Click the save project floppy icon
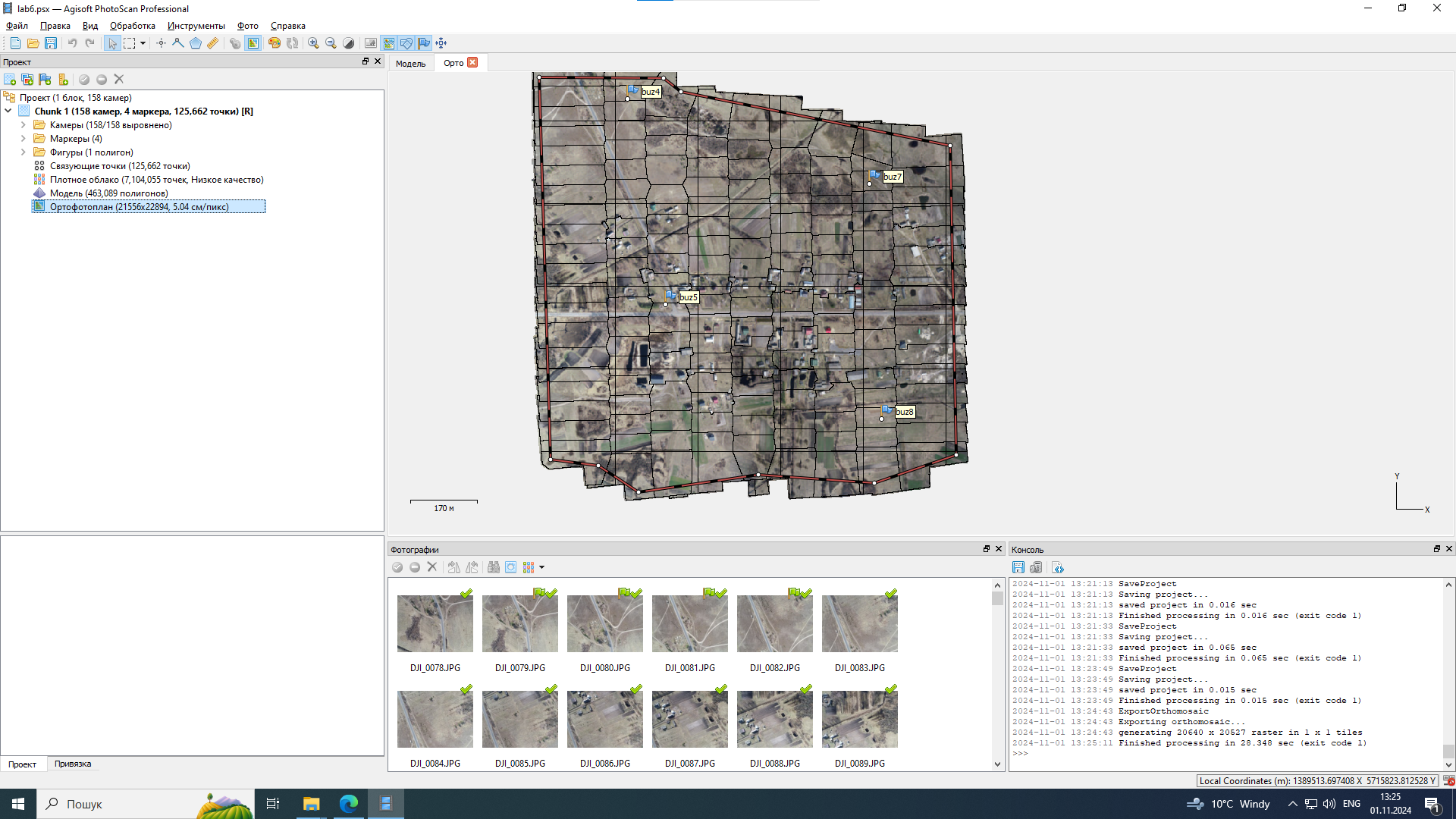 click(51, 43)
